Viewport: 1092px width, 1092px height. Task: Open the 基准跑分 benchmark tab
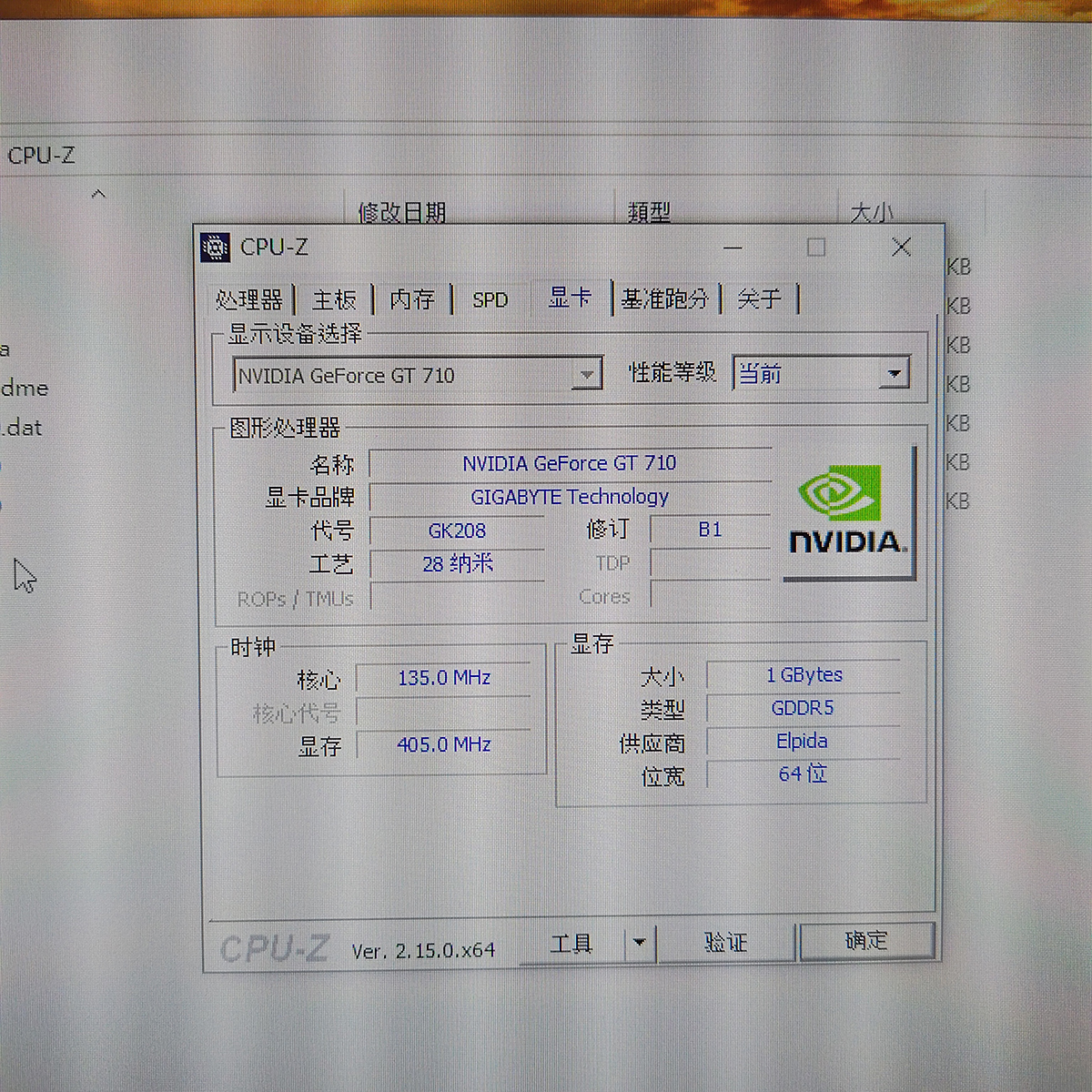(665, 298)
